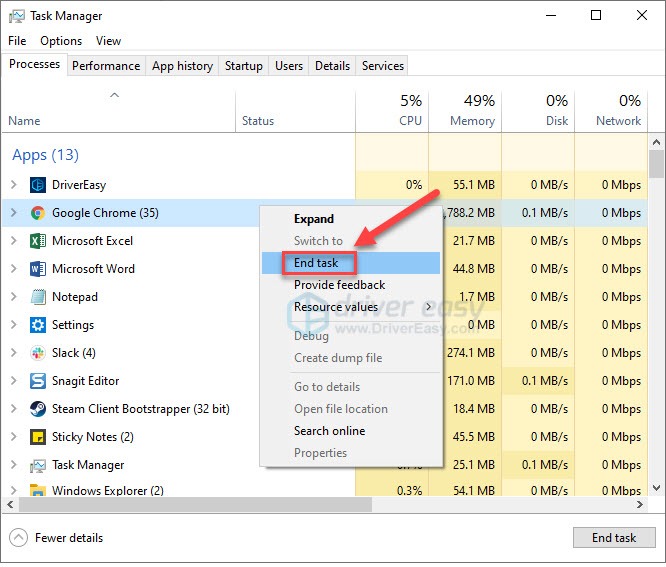666x567 pixels.
Task: Collapse view with Fewer details toggle
Action: [x=56, y=538]
